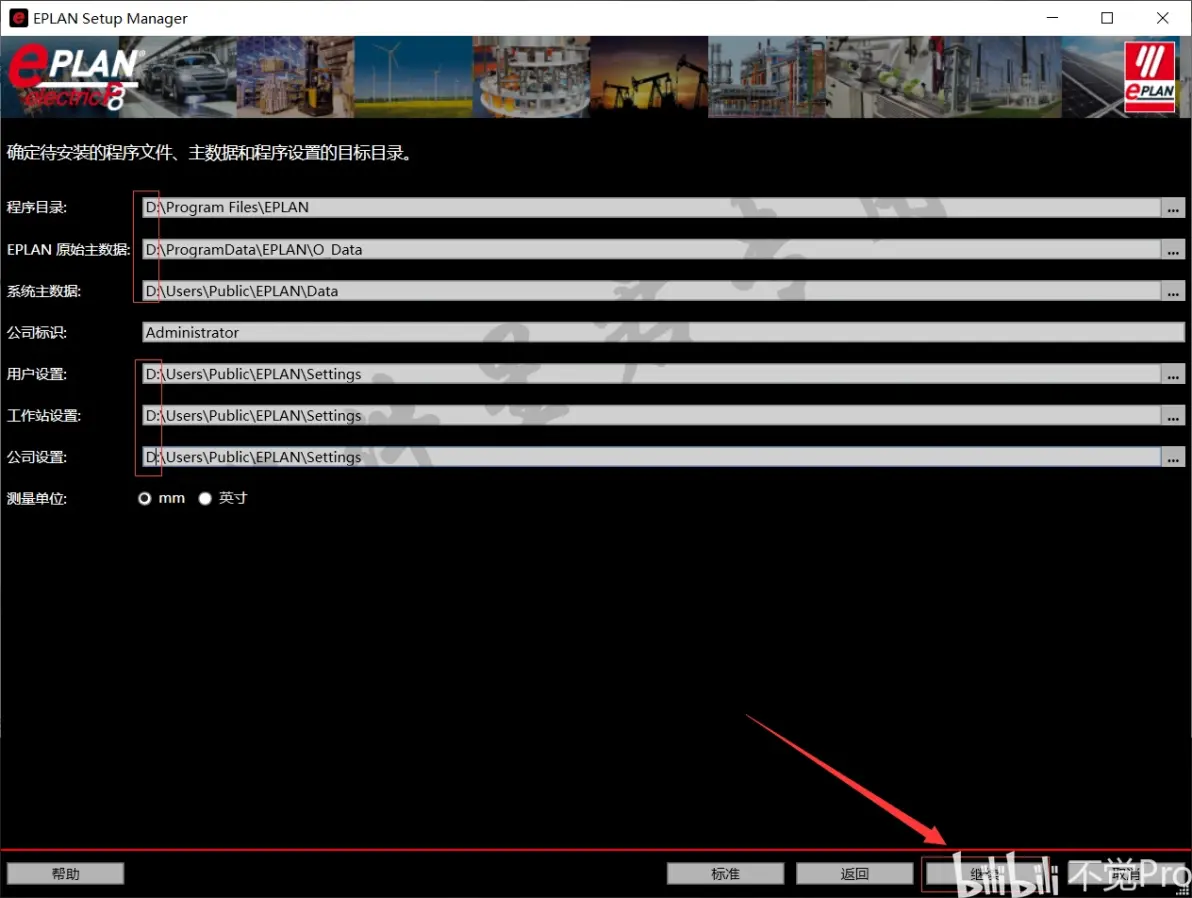
Task: Edit the 系统主数据 path field
Action: [x=651, y=291]
